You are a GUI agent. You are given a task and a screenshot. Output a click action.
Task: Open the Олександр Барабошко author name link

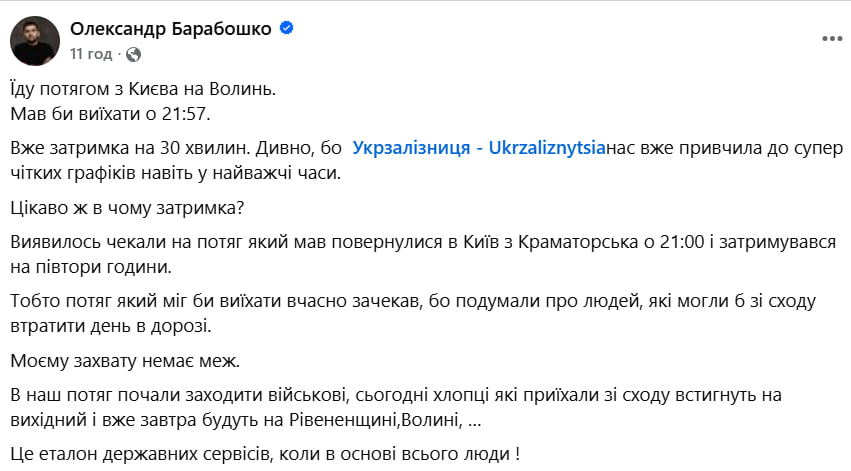(170, 30)
